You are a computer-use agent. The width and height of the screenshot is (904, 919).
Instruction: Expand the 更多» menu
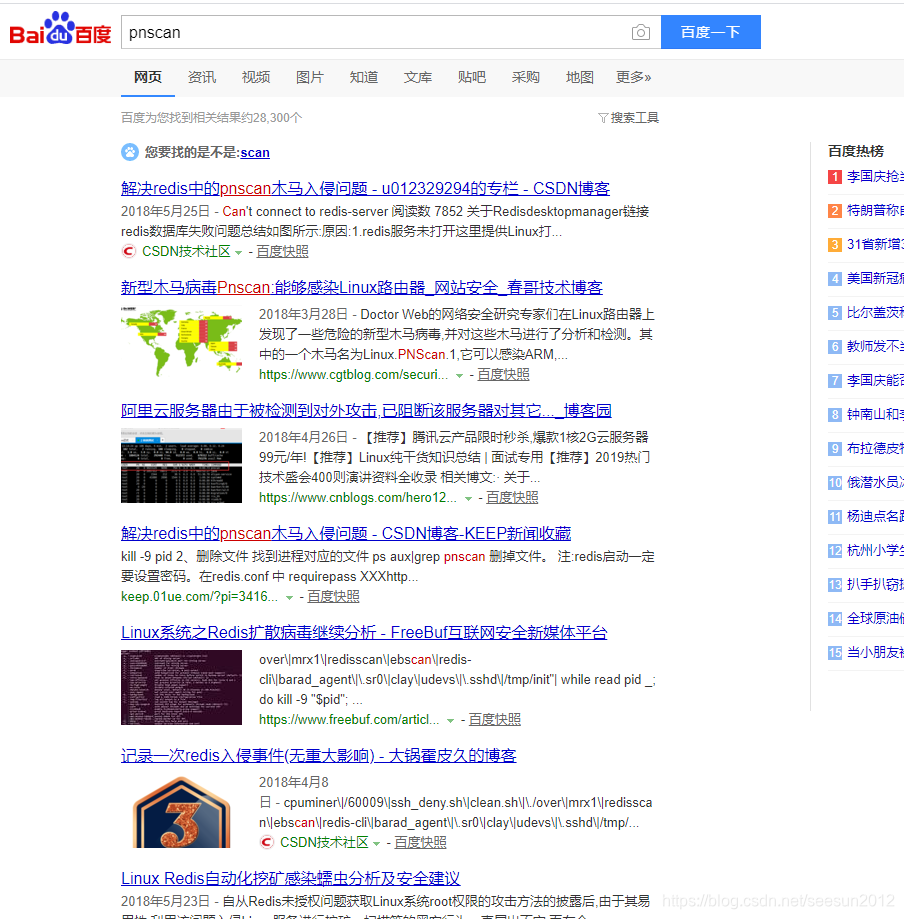tap(633, 77)
